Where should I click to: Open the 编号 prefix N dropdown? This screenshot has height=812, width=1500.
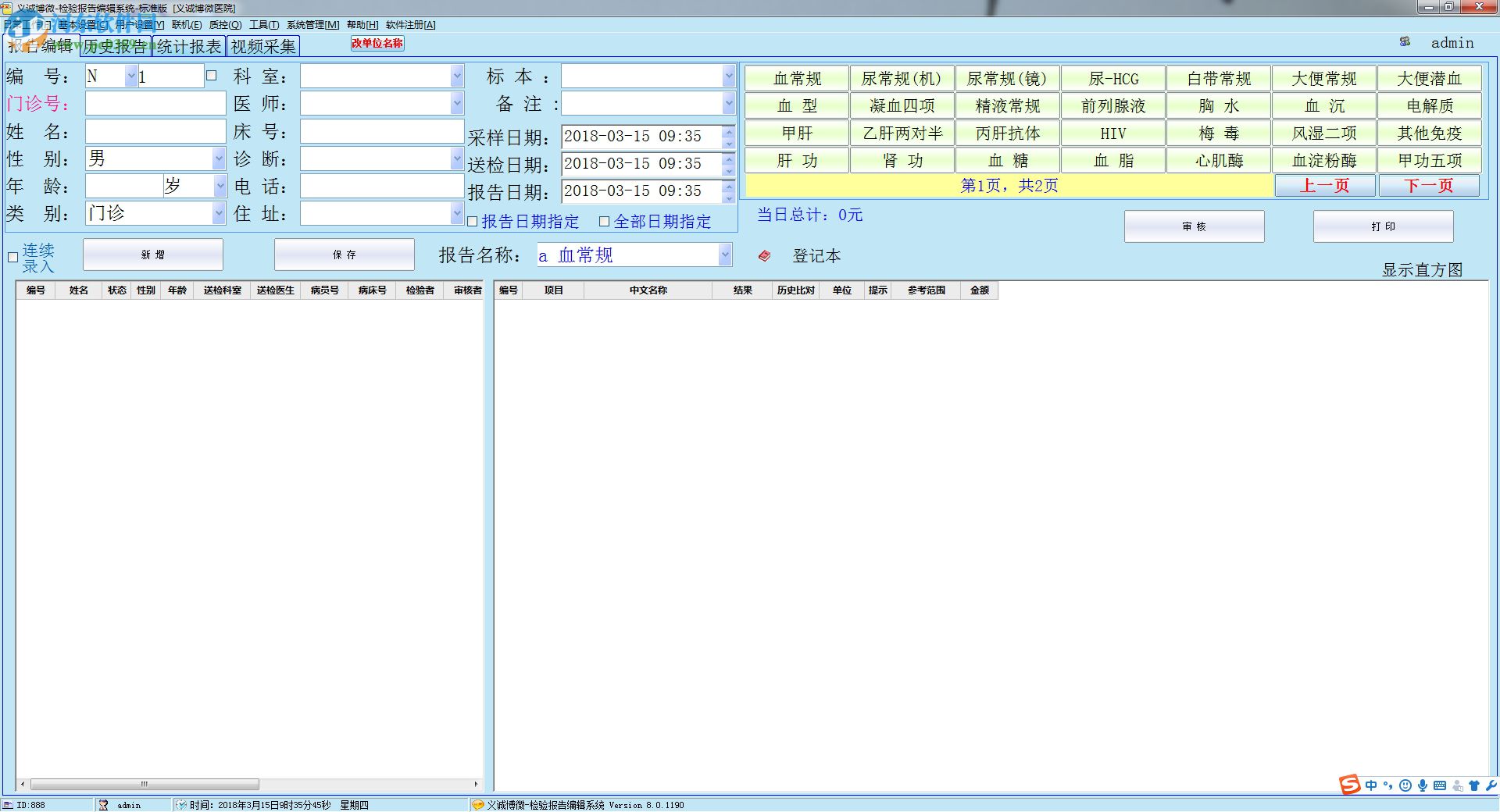pyautogui.click(x=130, y=76)
